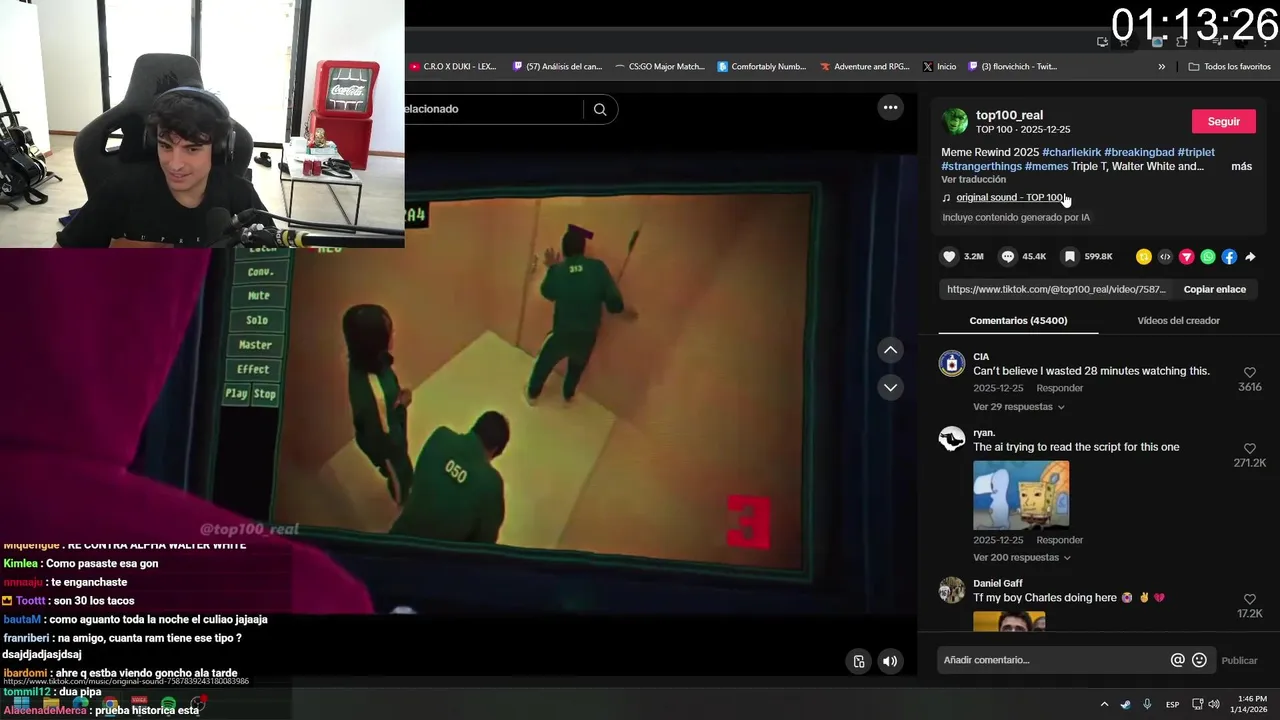Click 'Ver traducción' link

click(x=973, y=180)
